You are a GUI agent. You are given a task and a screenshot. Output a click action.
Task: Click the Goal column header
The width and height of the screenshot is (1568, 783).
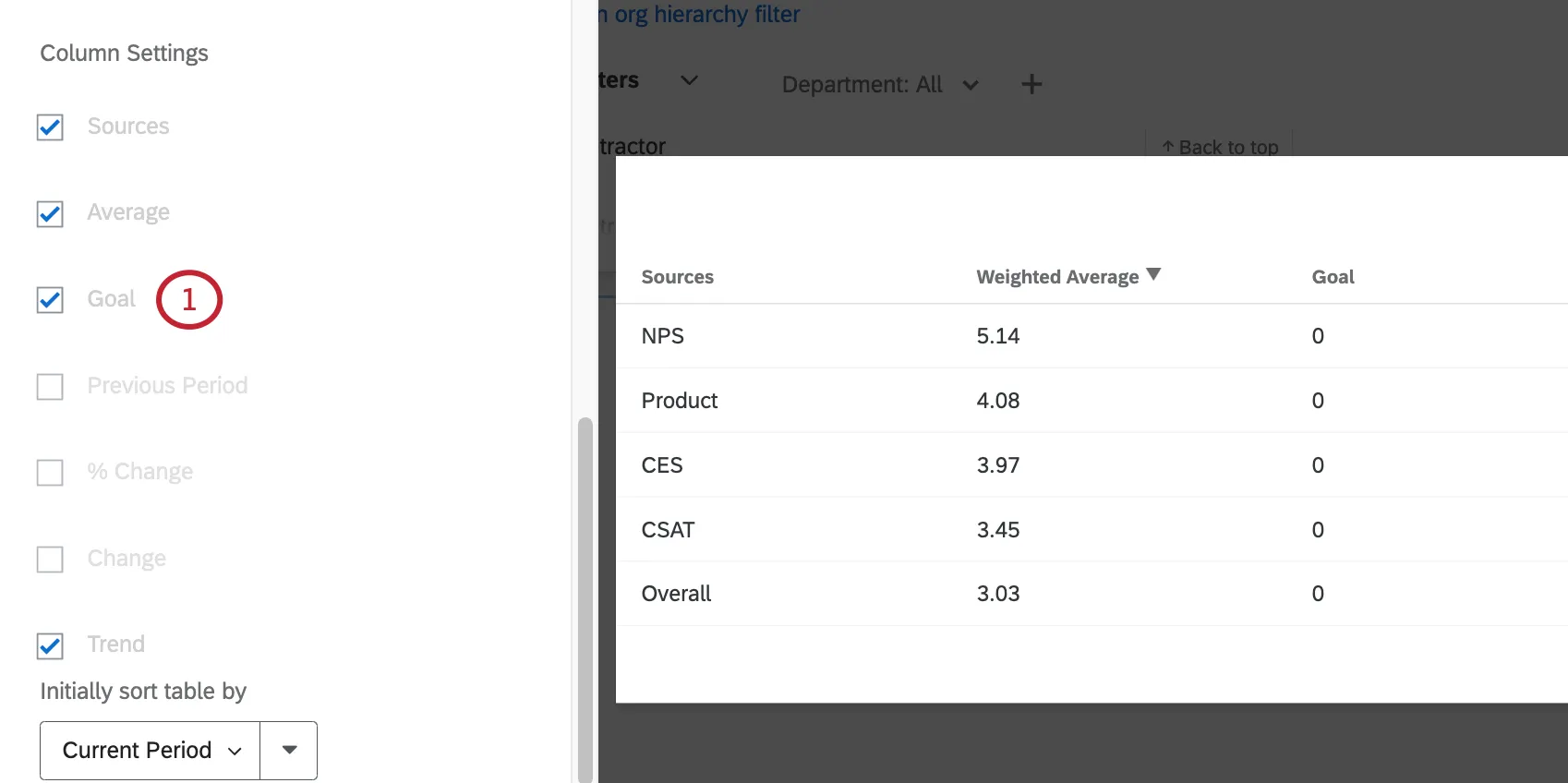click(1333, 276)
